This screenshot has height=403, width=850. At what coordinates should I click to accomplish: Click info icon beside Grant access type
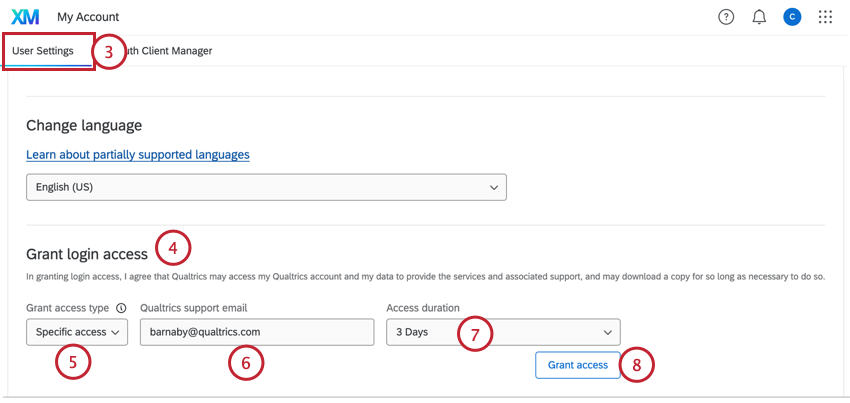(x=121, y=308)
